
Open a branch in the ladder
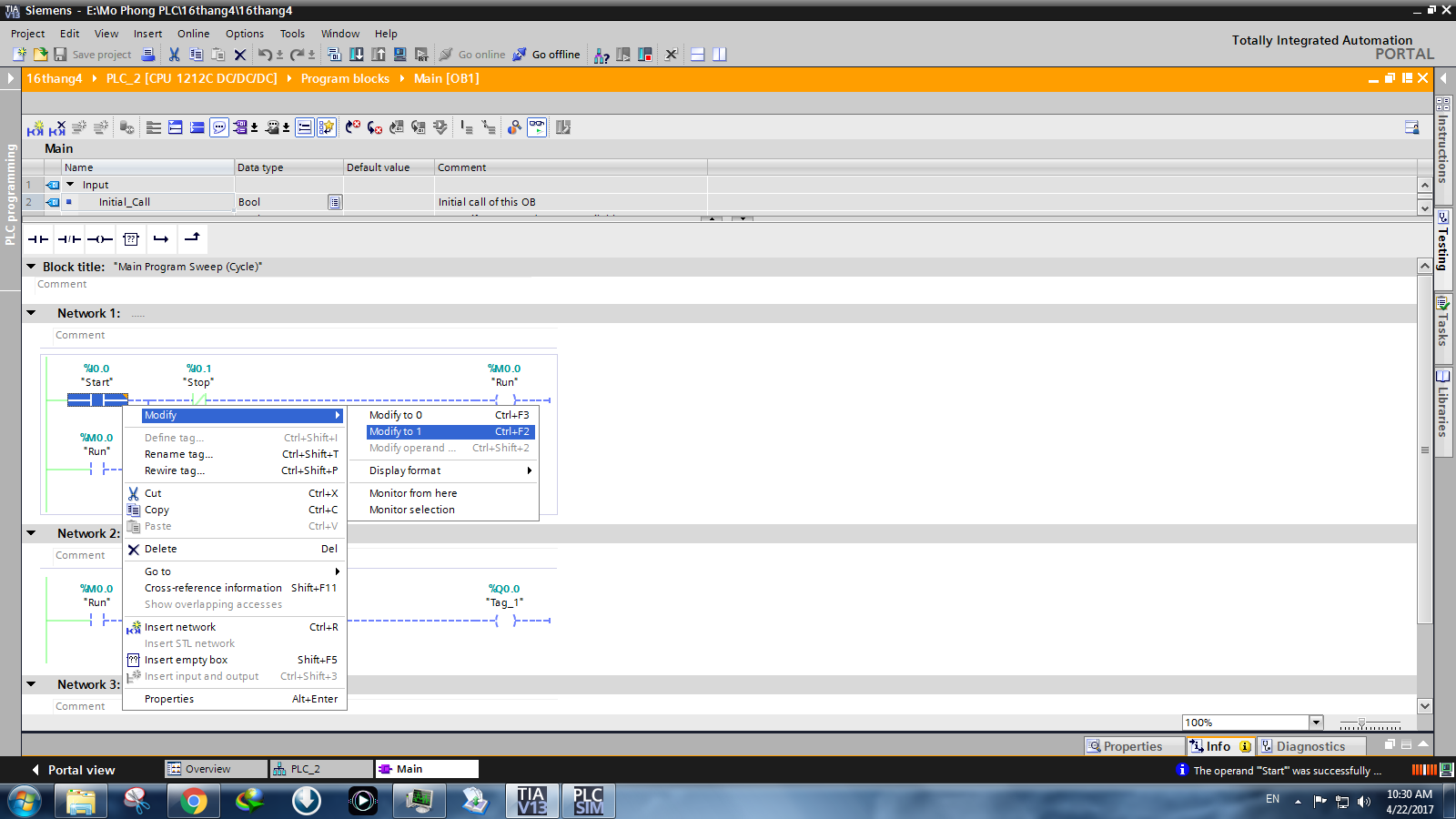tap(161, 239)
